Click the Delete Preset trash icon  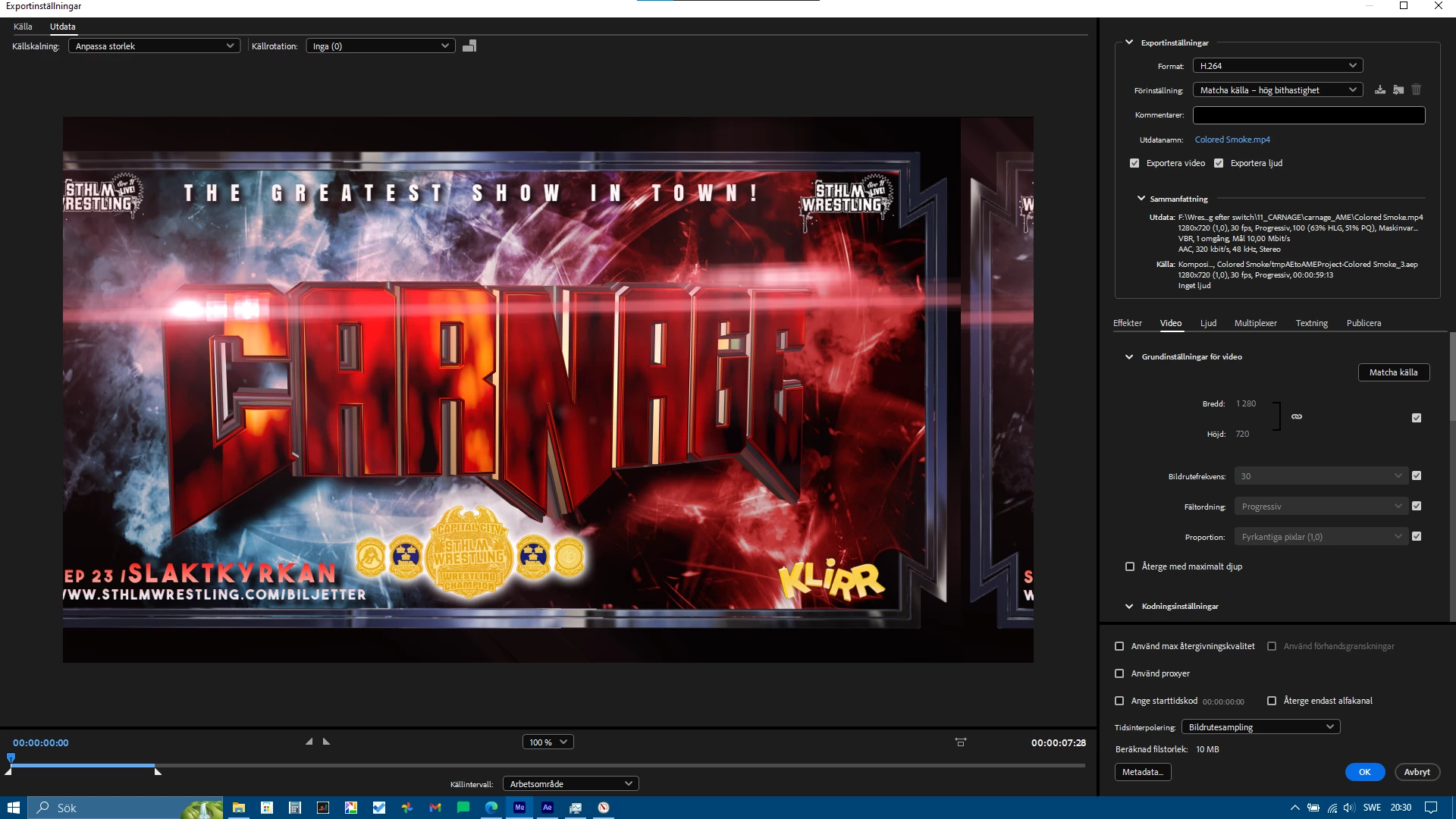(x=1416, y=89)
